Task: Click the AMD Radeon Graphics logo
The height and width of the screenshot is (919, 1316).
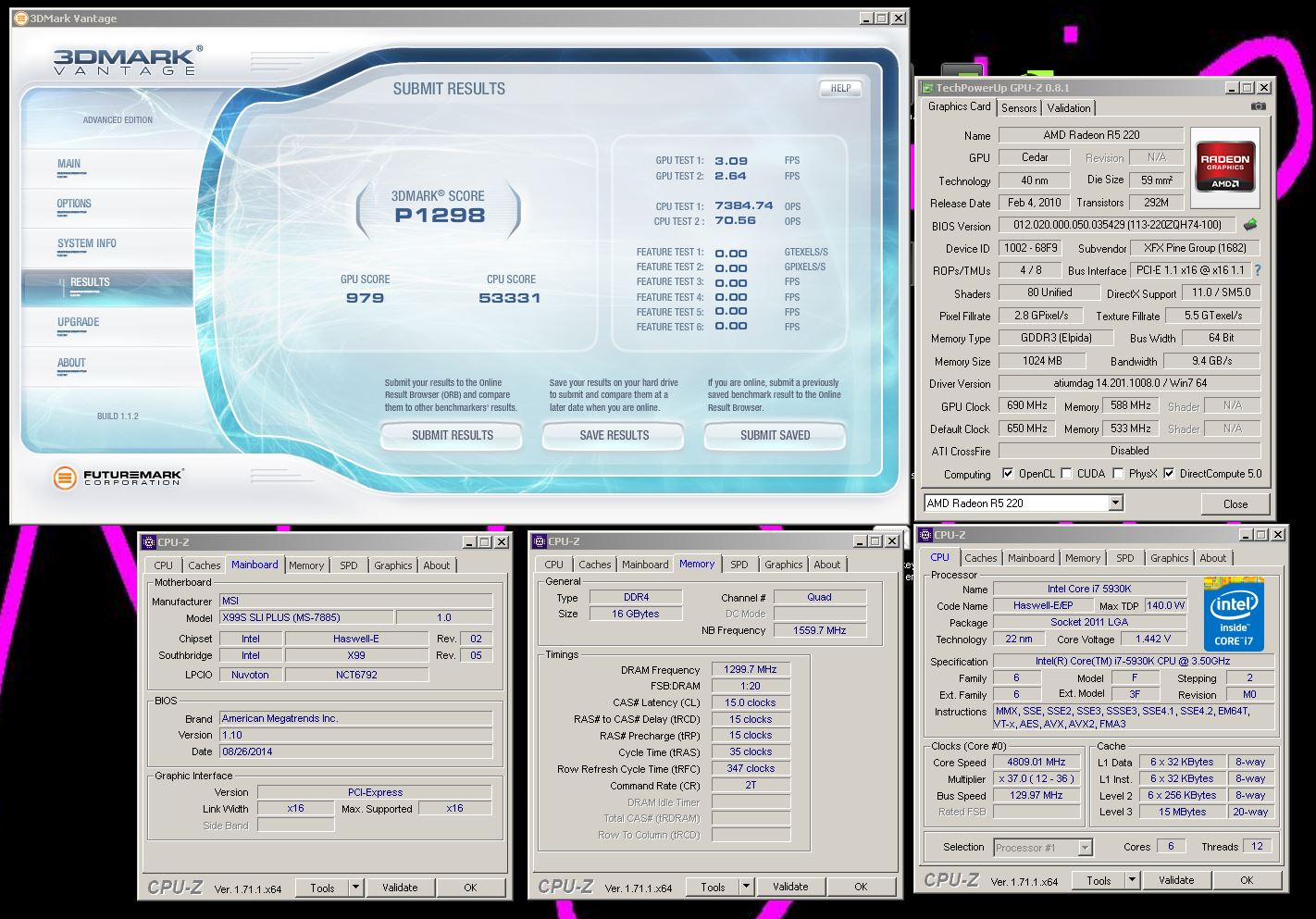Action: coord(1225,166)
